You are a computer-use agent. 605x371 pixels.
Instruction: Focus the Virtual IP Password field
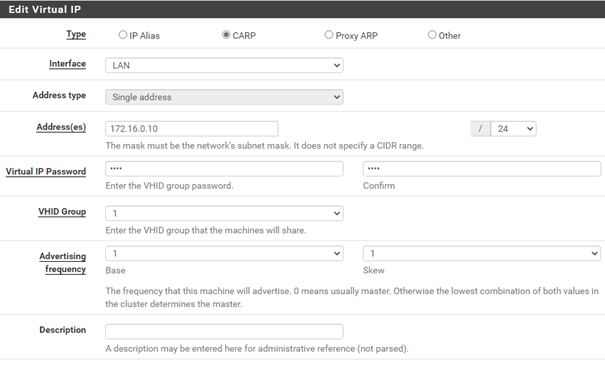224,169
